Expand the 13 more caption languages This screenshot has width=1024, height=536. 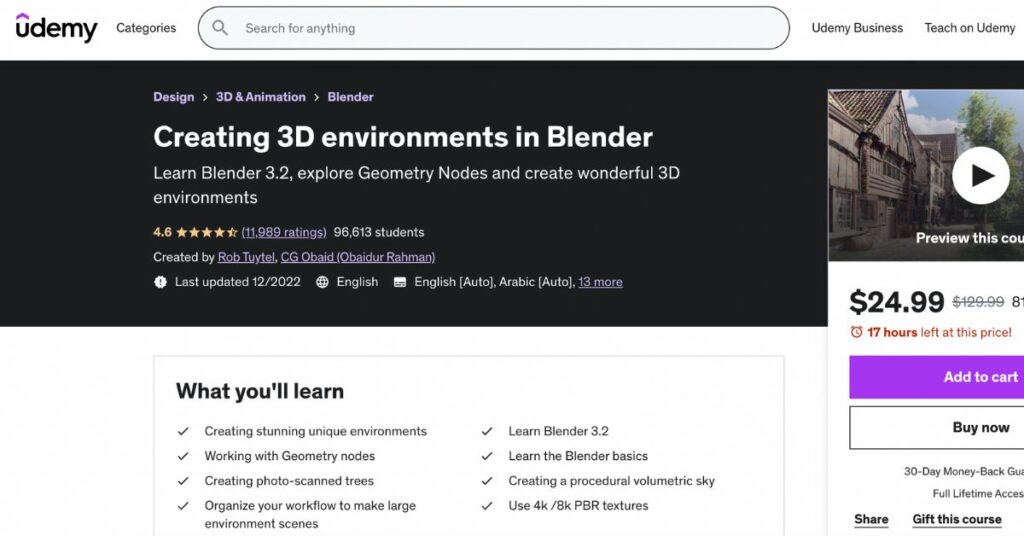[x=600, y=282]
